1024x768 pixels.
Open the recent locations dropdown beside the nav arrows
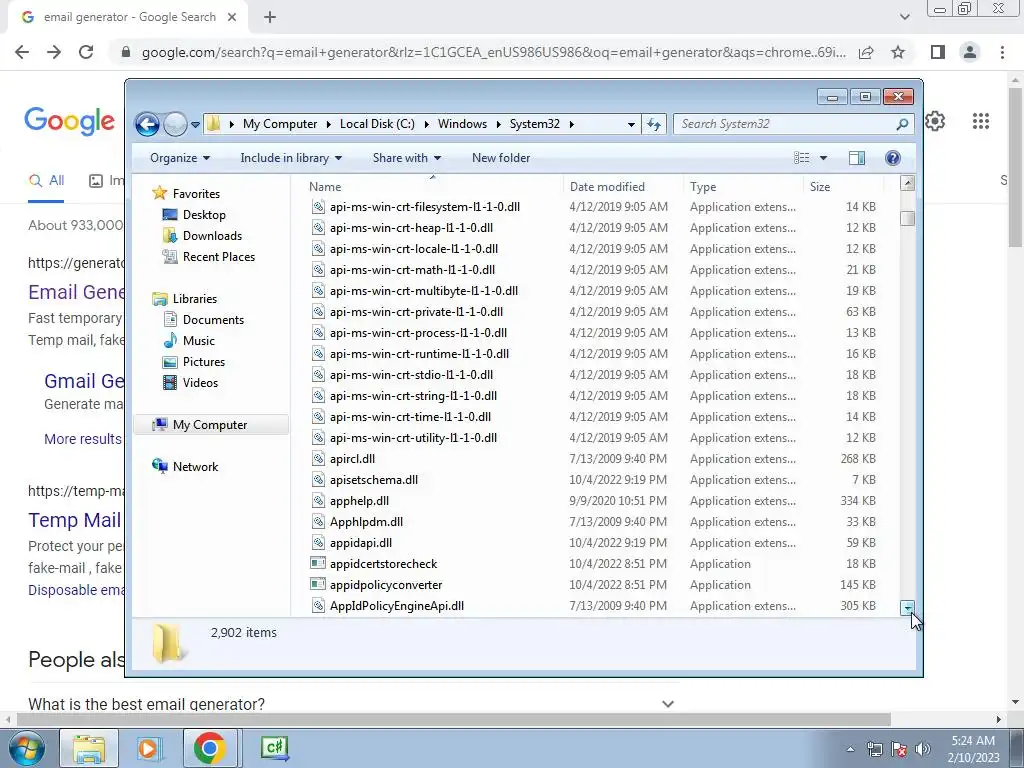tap(195, 124)
